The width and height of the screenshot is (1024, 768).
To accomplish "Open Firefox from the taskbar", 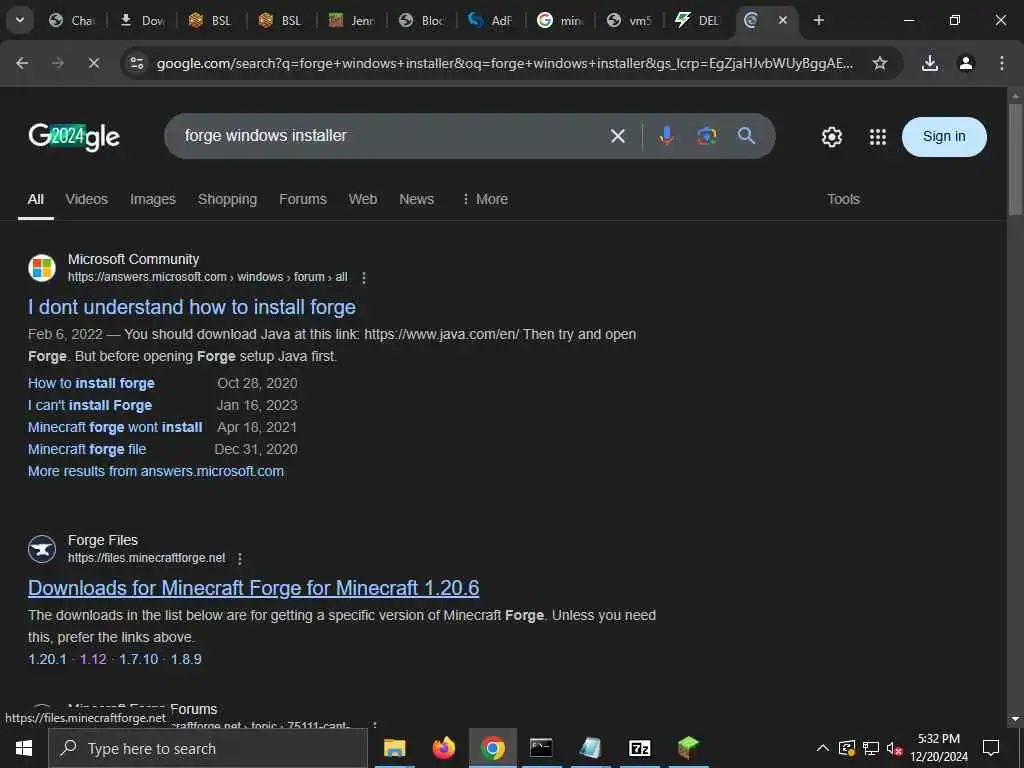I will [443, 748].
